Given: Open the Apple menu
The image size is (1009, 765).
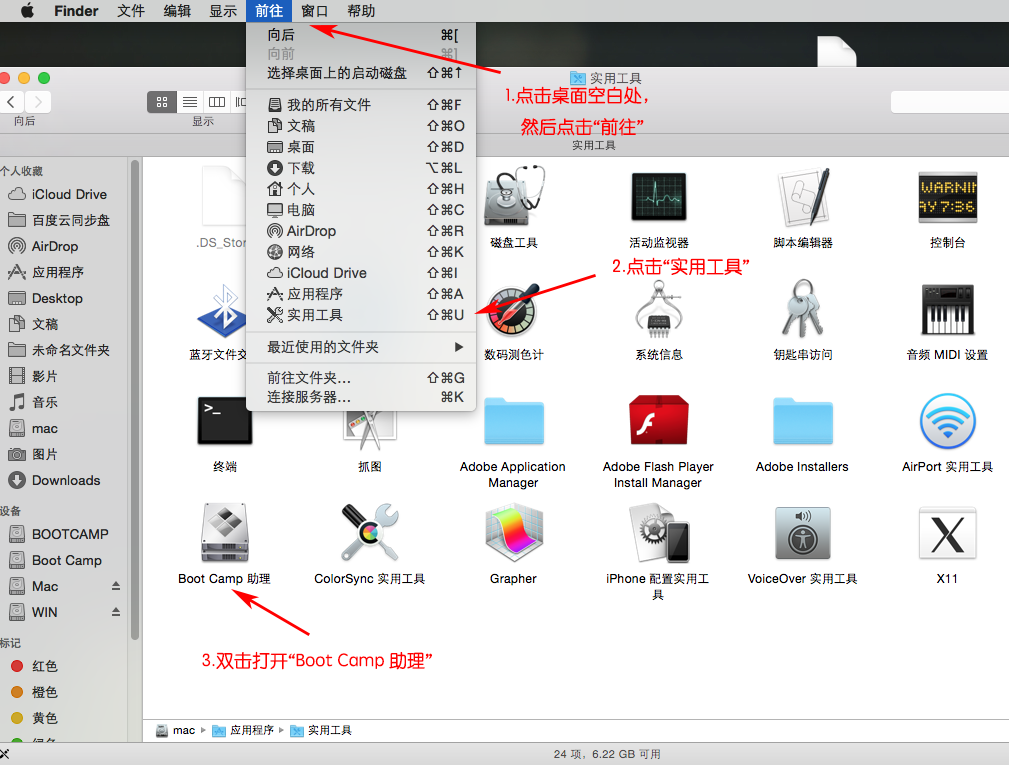Looking at the screenshot, I should pyautogui.click(x=27, y=11).
